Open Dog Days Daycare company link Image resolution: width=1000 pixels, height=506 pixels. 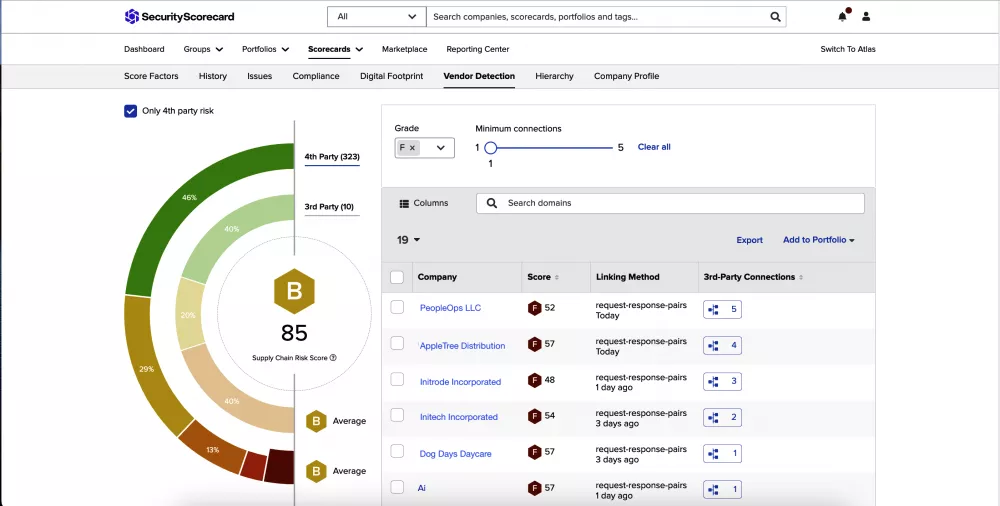(455, 454)
